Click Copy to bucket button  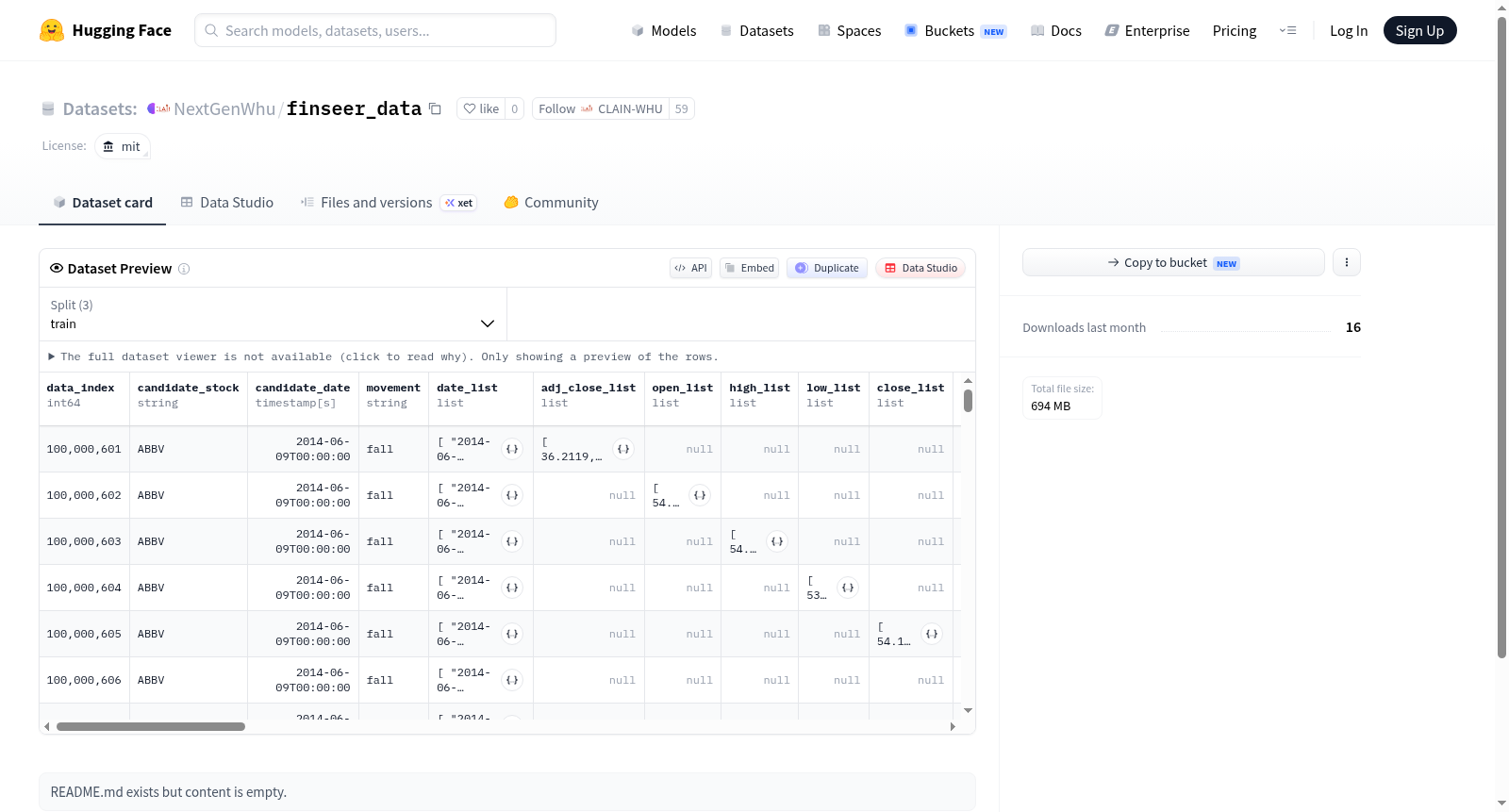pyautogui.click(x=1173, y=262)
